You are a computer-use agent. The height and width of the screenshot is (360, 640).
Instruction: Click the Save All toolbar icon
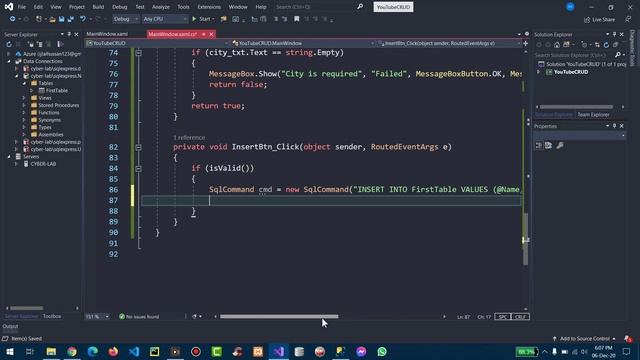click(x=70, y=19)
